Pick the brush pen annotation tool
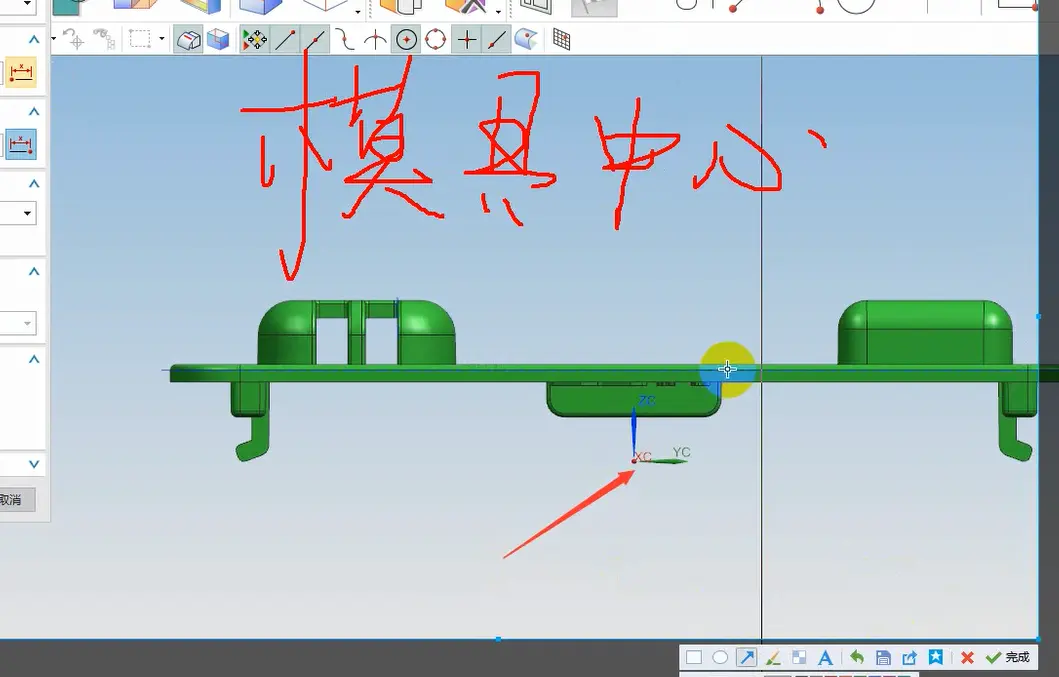Screen dimensions: 1059x677 point(772,658)
